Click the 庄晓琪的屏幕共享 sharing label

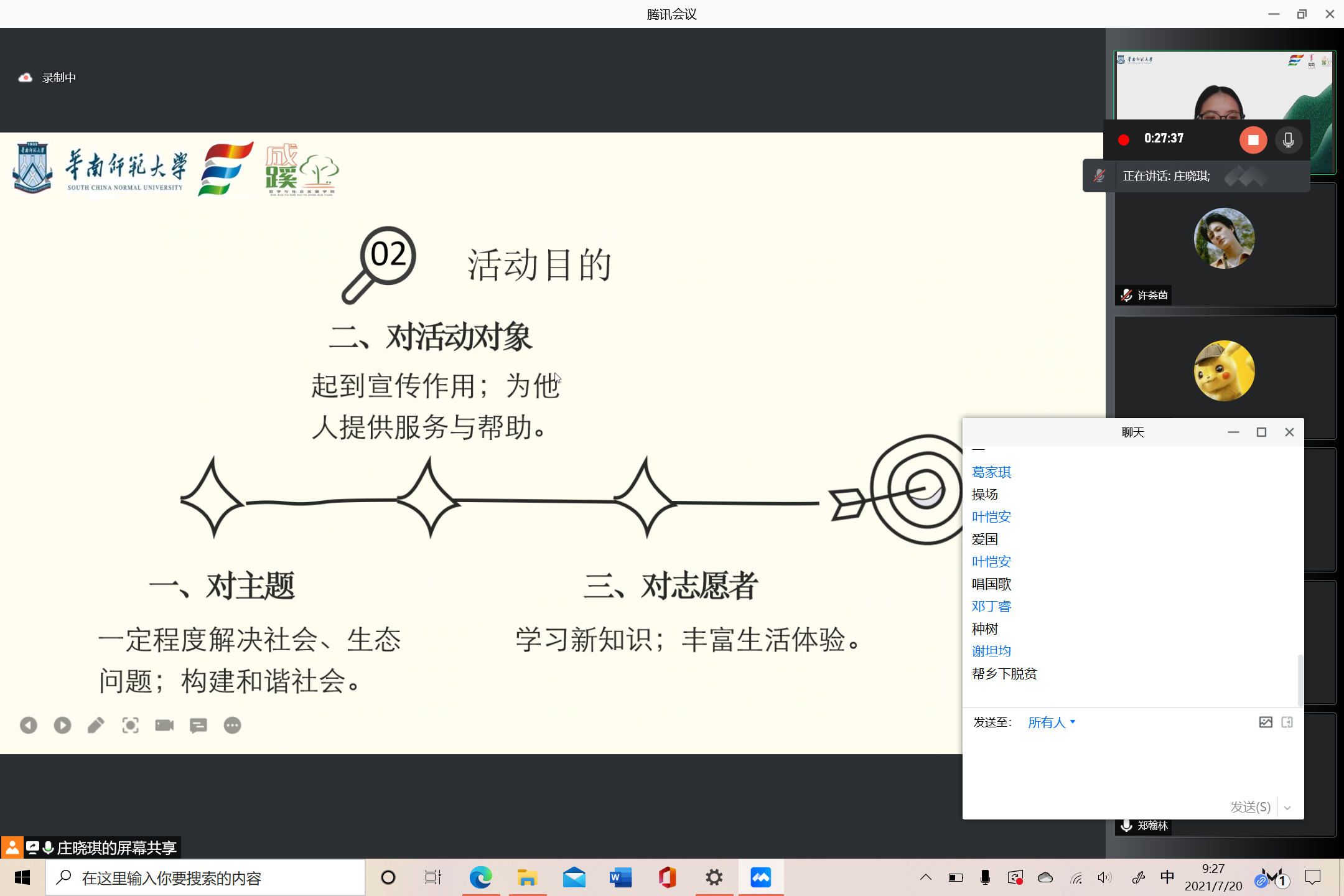point(117,848)
